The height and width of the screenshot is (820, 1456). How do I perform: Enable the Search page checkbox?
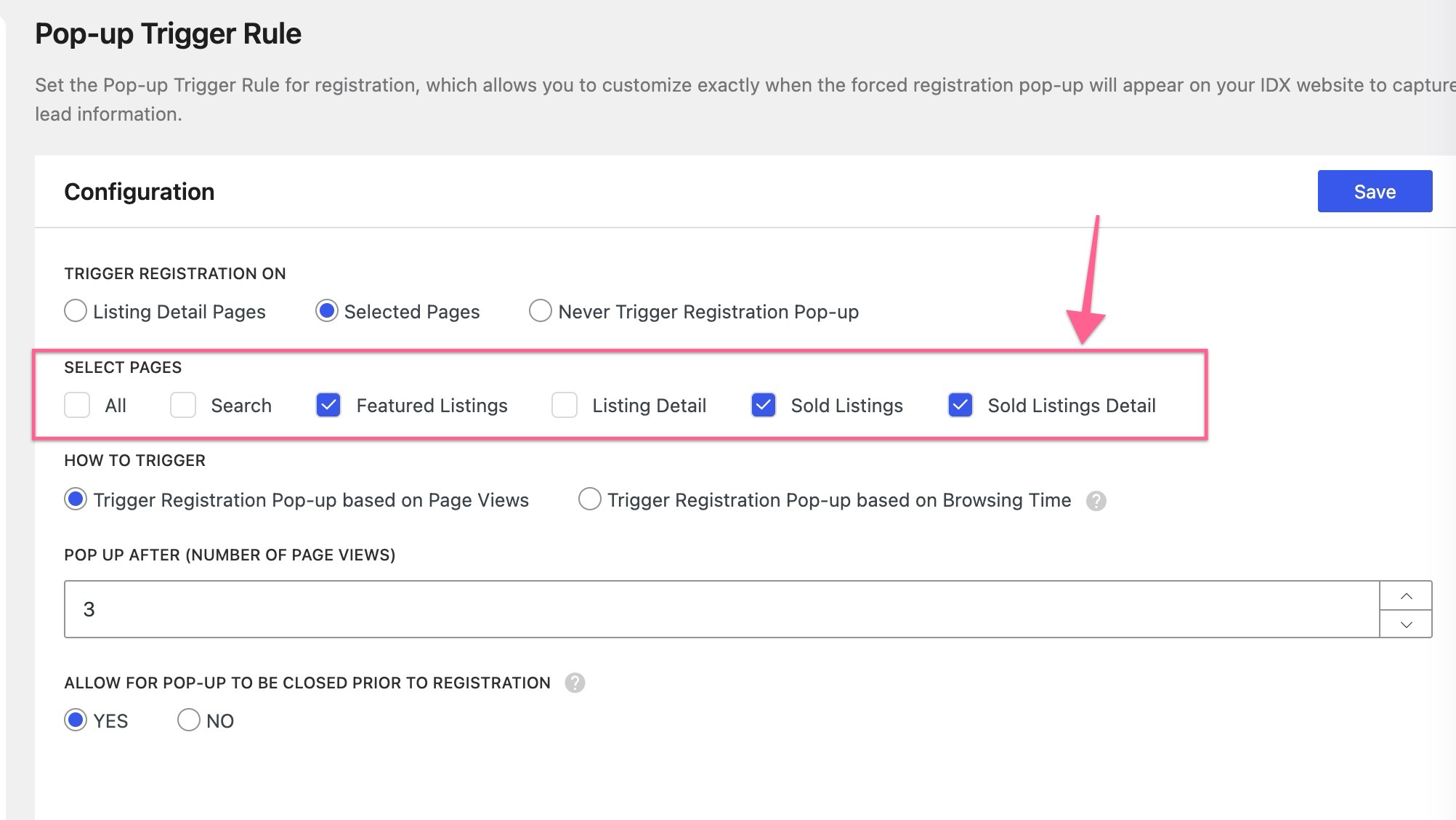click(x=183, y=405)
